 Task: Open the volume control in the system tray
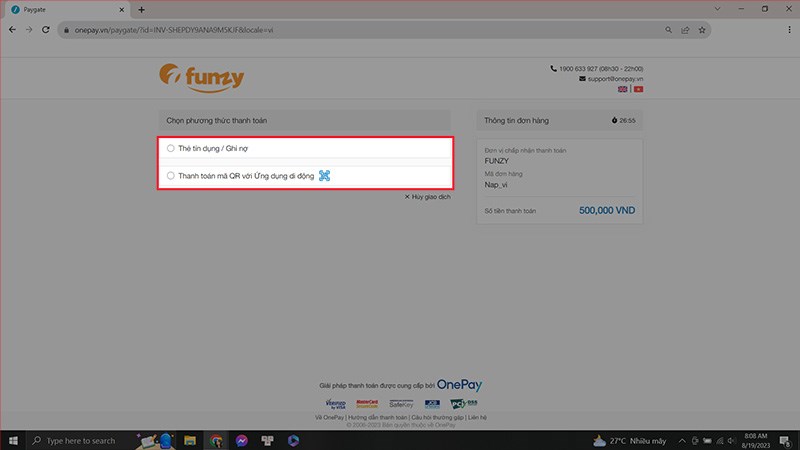click(x=732, y=440)
